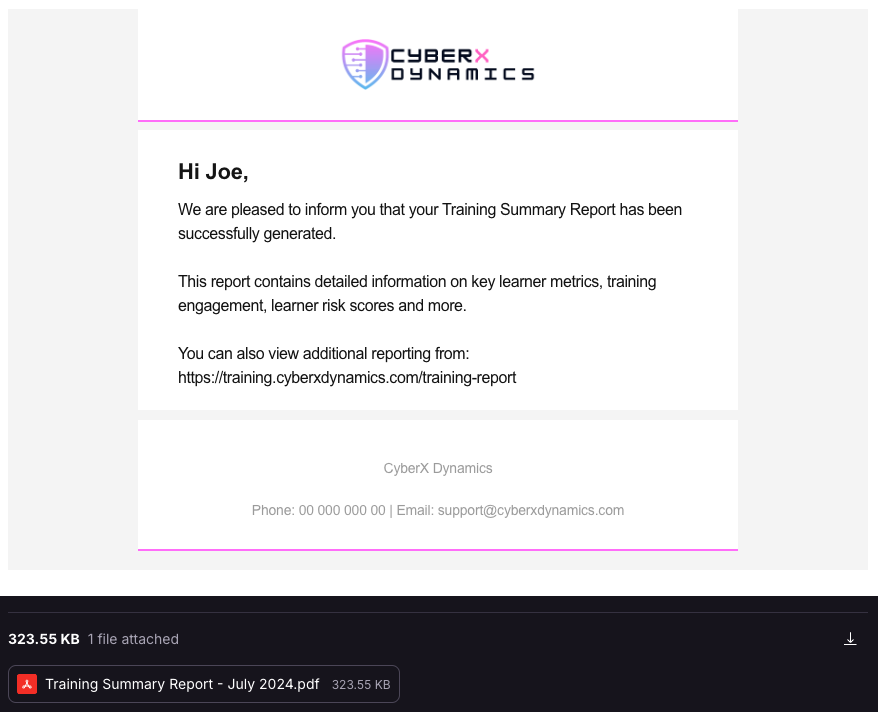Click the 'Hi Joe,' greeting heading

[213, 172]
